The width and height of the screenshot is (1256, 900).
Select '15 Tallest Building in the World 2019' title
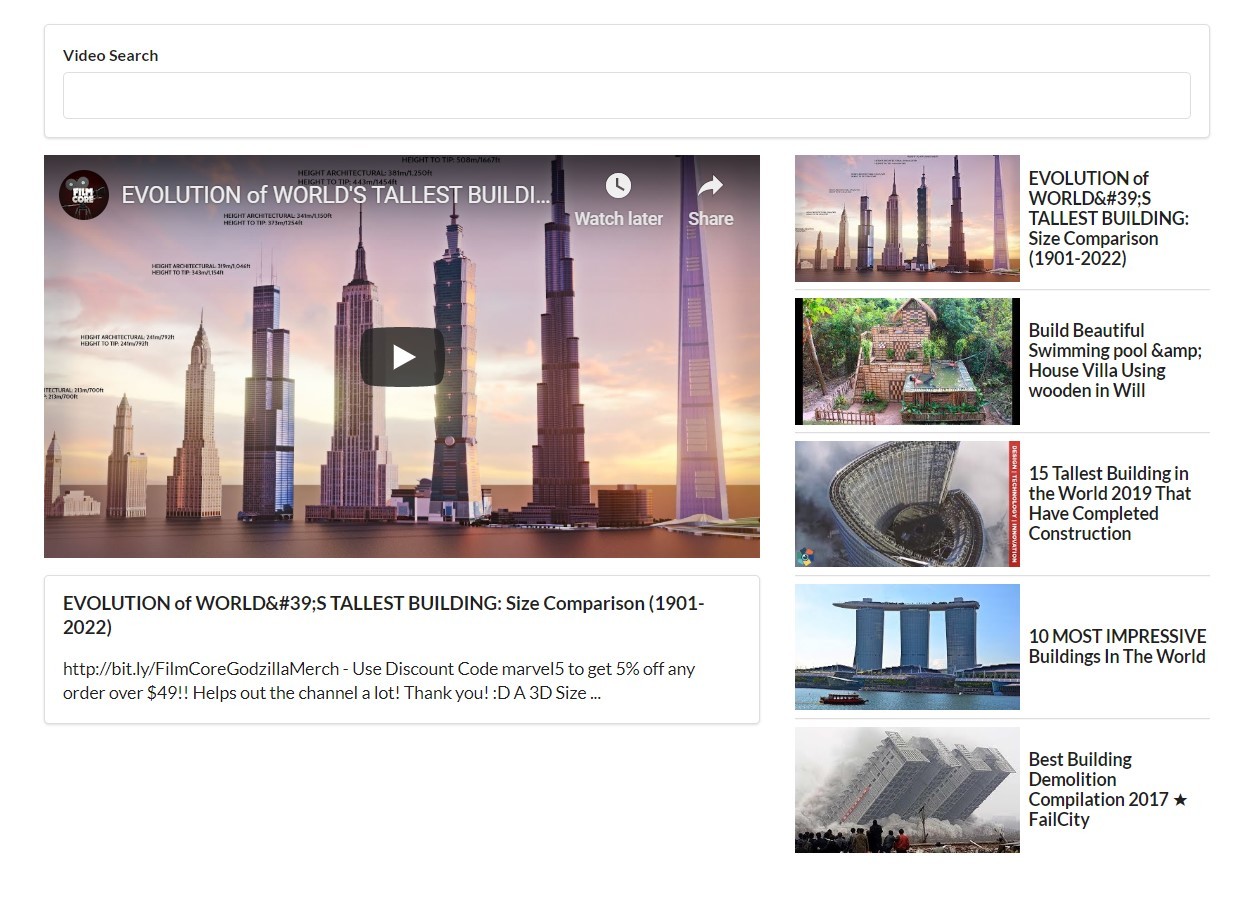click(1109, 503)
